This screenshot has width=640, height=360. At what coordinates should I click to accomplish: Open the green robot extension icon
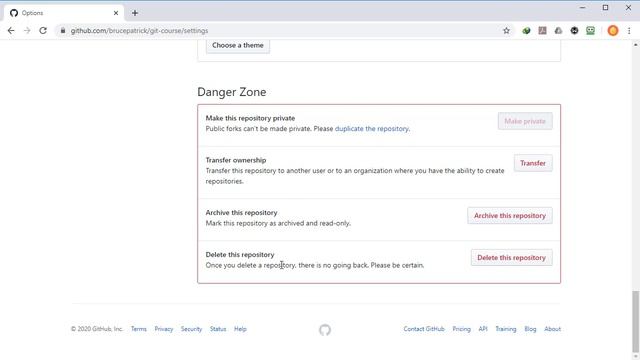[x=590, y=31]
